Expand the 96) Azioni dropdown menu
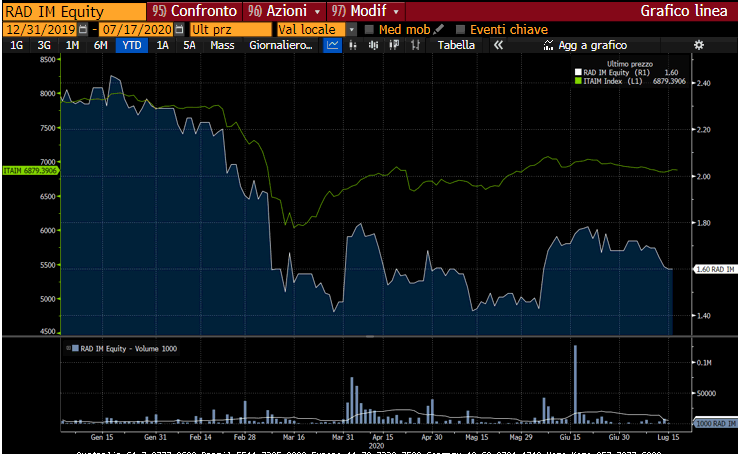Viewport: 739px width, 454px height. click(317, 11)
